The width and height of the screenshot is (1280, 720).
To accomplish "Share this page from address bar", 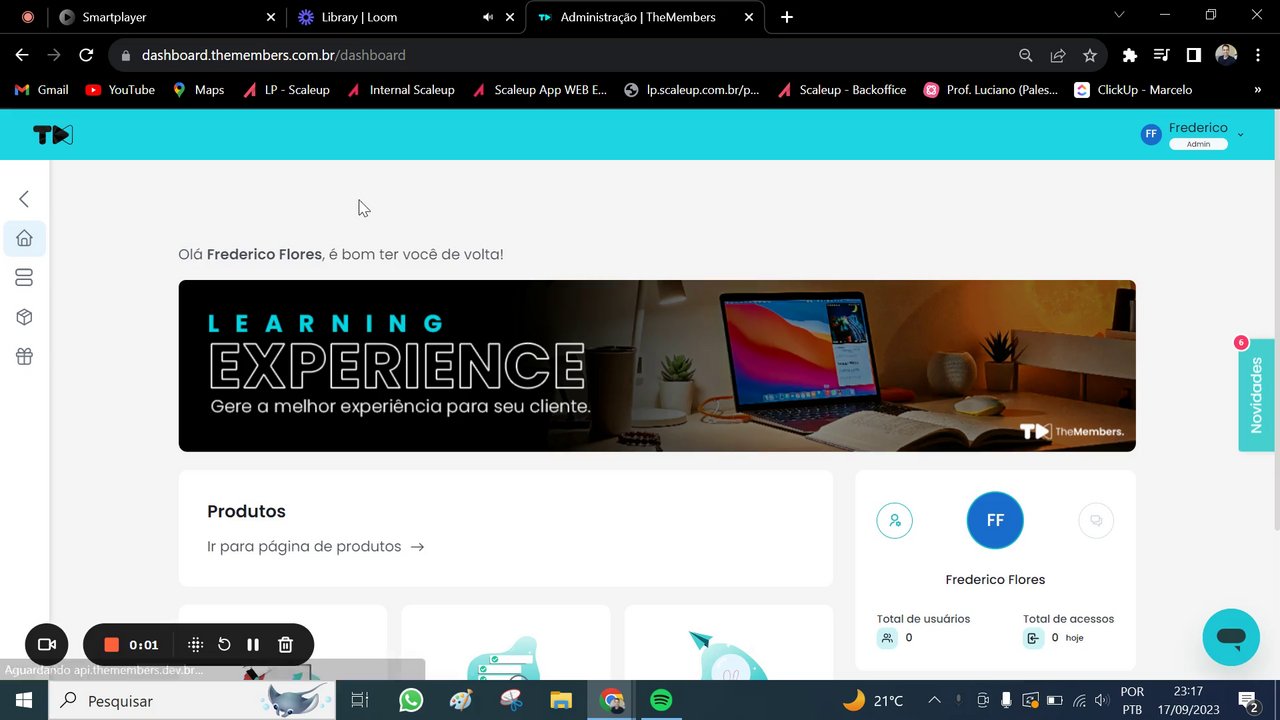I will [x=1057, y=55].
